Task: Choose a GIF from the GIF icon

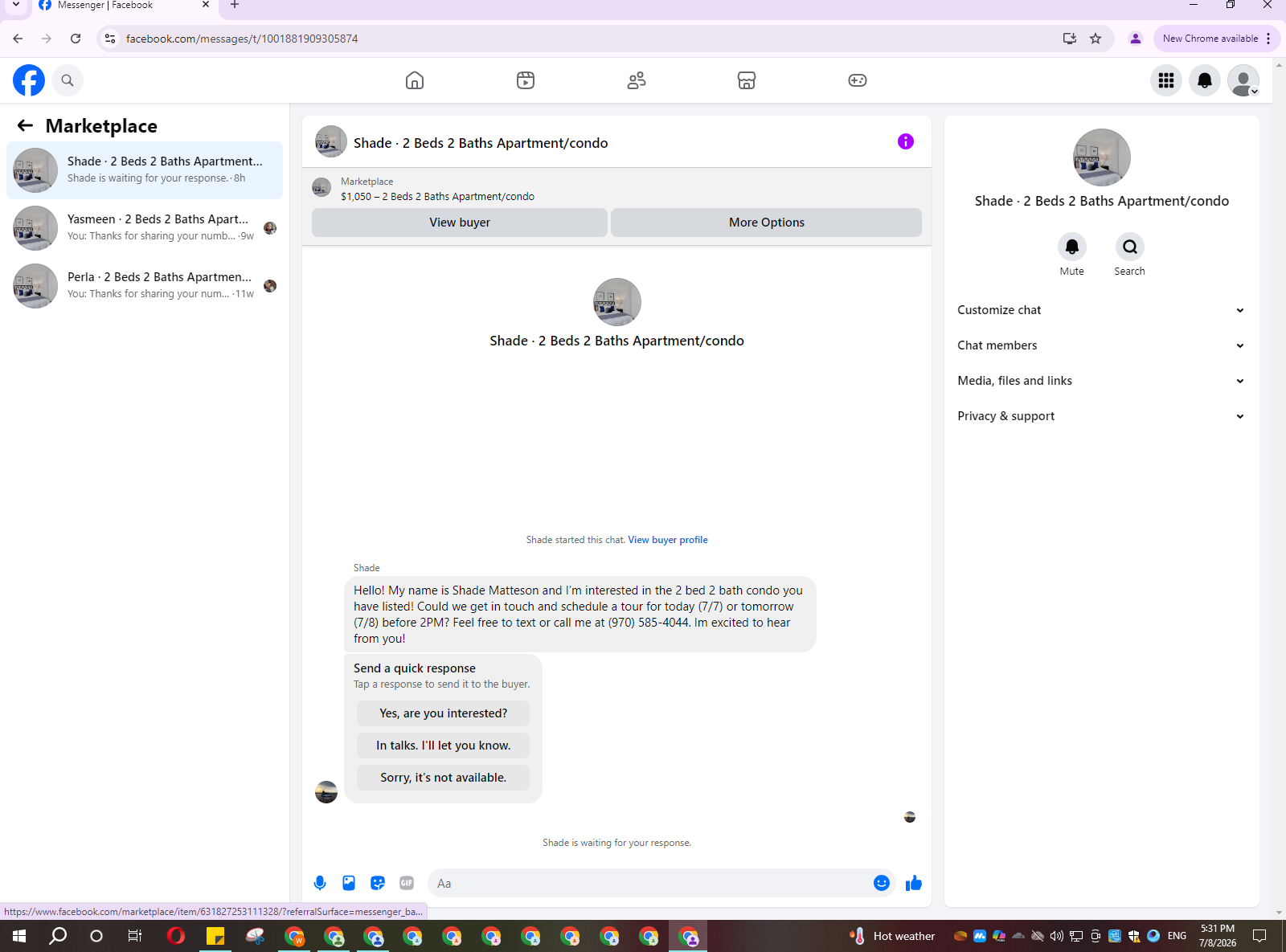Action: coord(407,883)
